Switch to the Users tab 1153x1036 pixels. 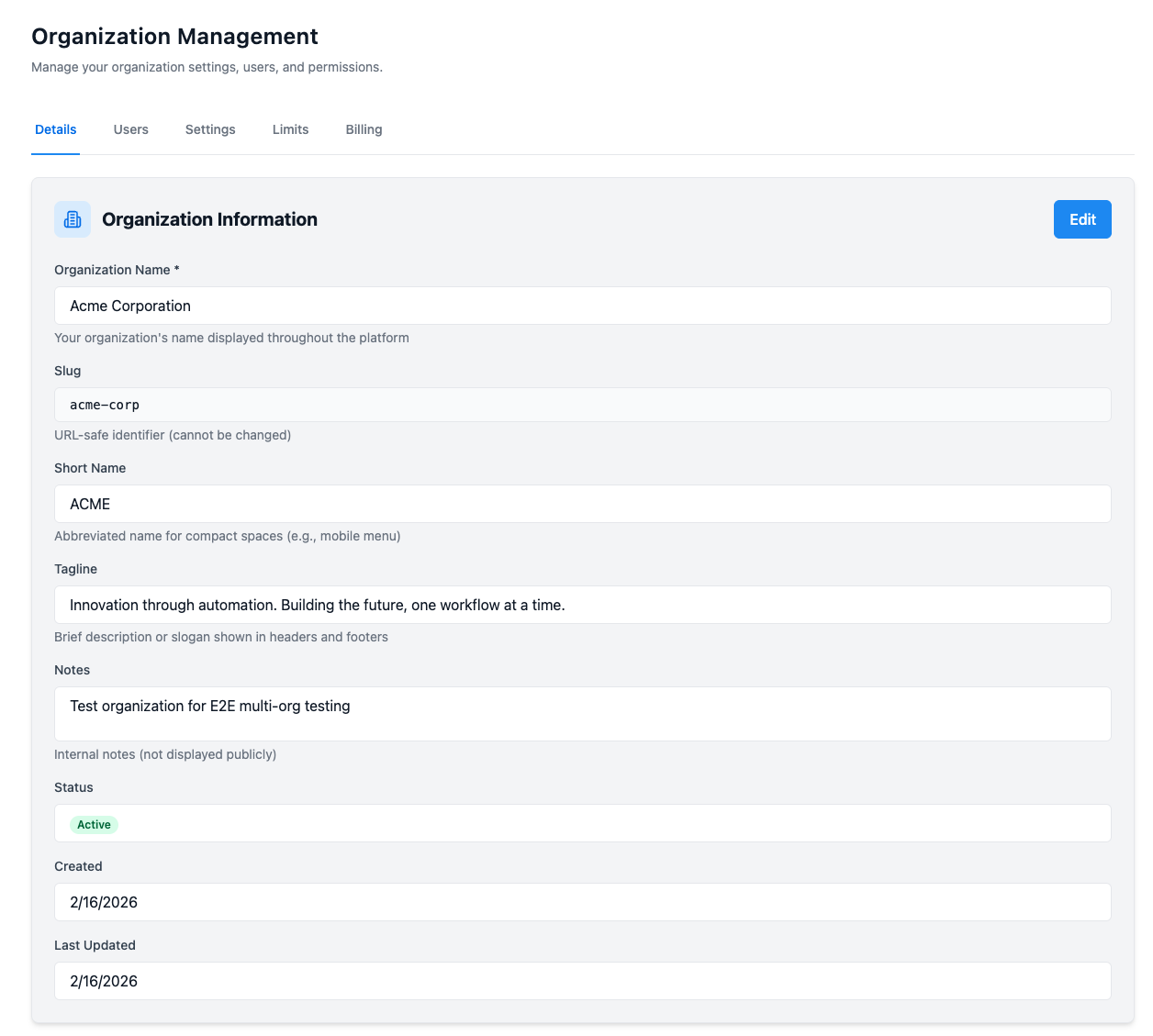pyautogui.click(x=131, y=129)
